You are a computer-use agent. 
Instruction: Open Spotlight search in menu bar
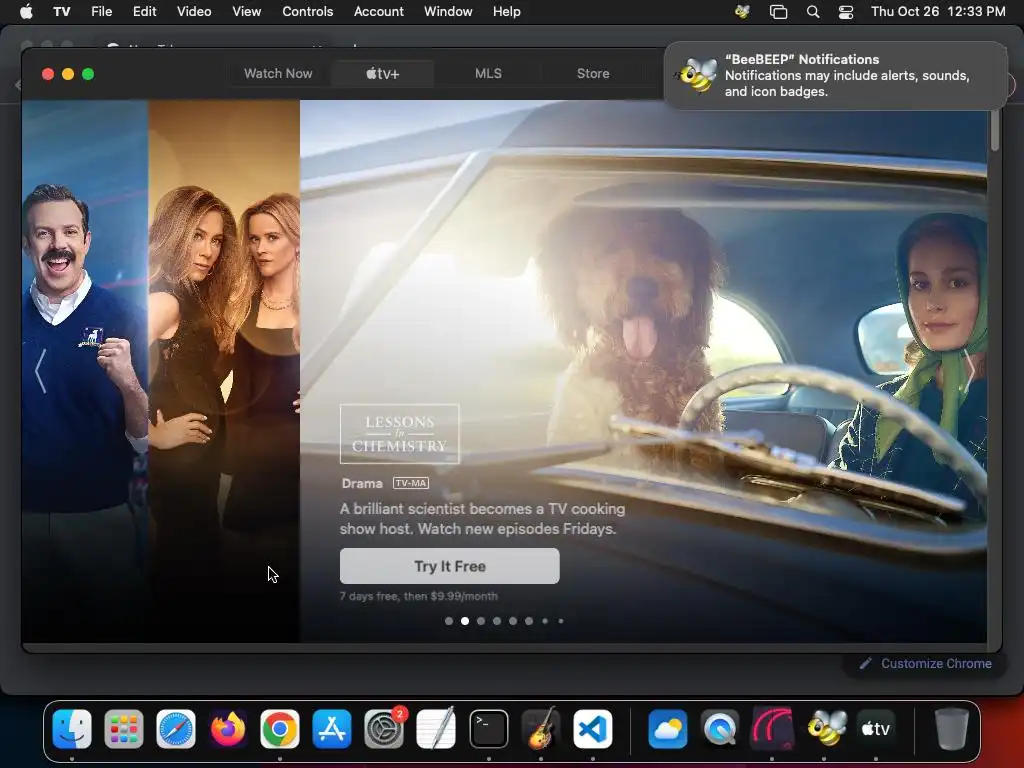(813, 12)
